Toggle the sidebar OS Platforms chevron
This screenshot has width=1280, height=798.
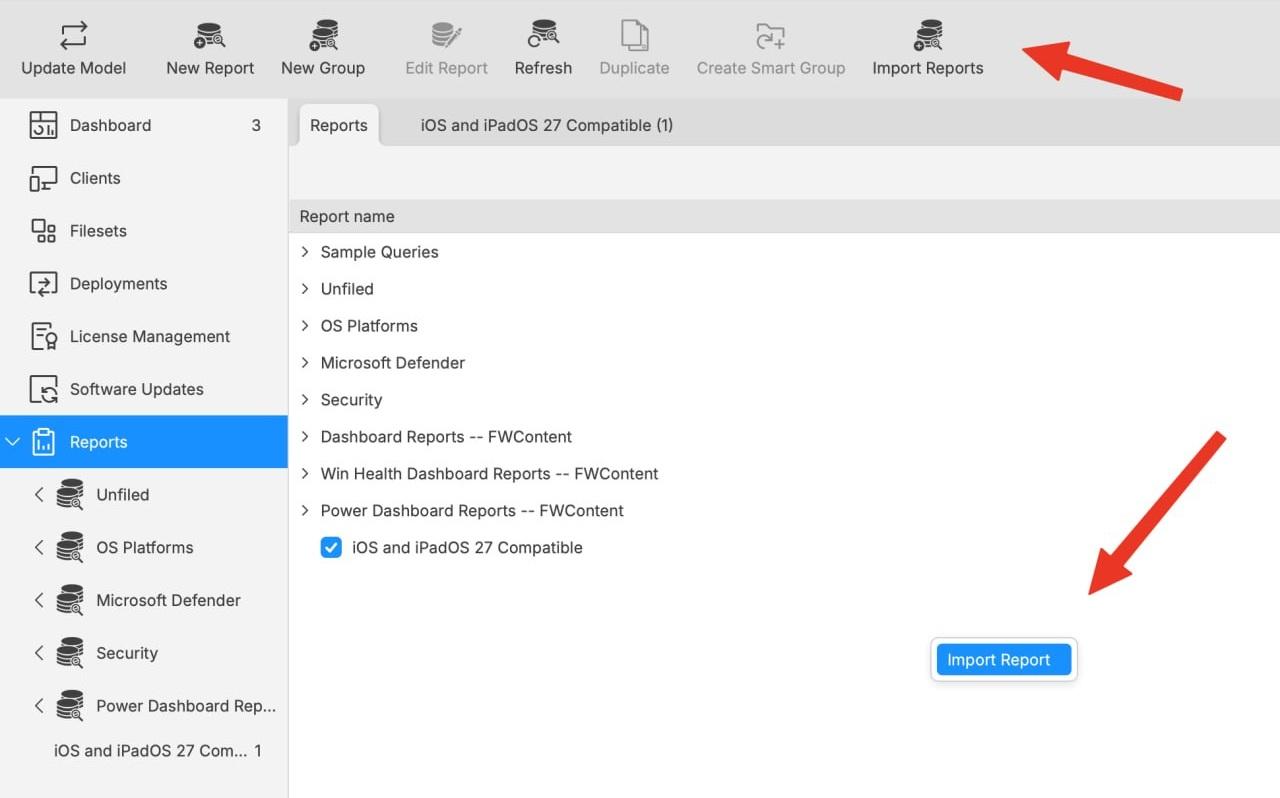39,548
